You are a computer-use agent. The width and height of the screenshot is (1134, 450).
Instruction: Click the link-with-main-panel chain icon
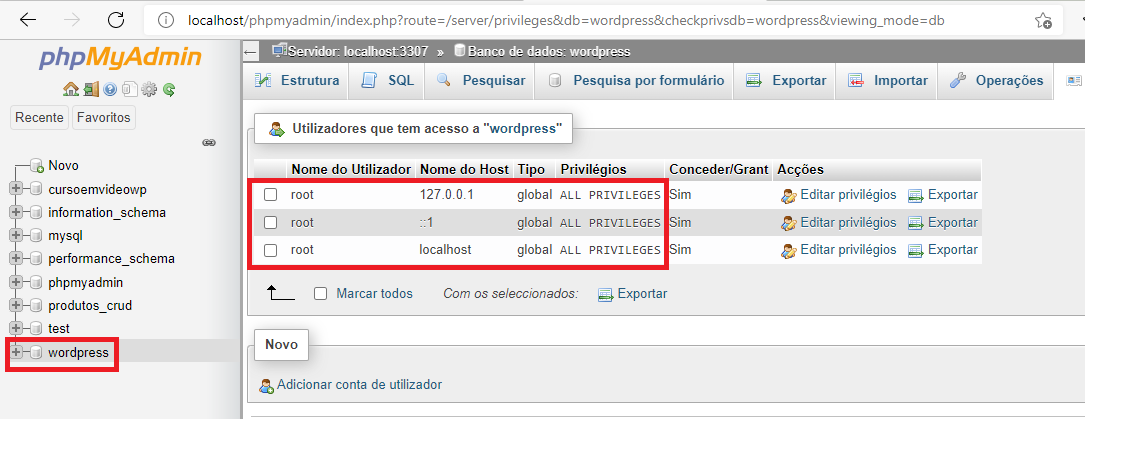point(209,143)
